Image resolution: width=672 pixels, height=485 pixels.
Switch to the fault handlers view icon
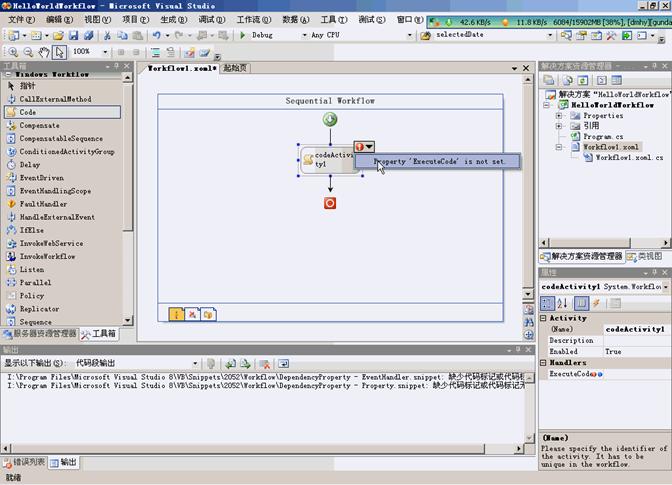[x=208, y=314]
